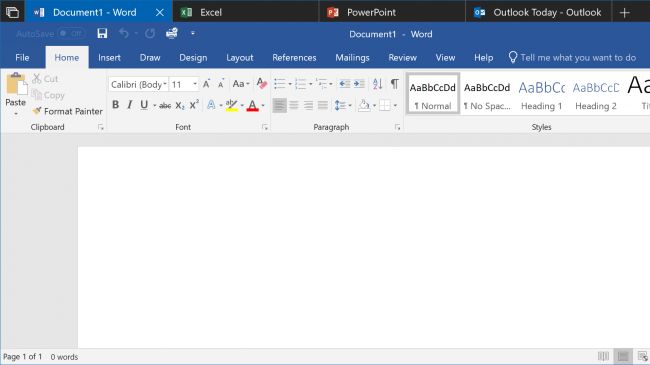Click the Increase Indent icon
Image resolution: width=650 pixels, height=365 pixels.
pos(359,84)
